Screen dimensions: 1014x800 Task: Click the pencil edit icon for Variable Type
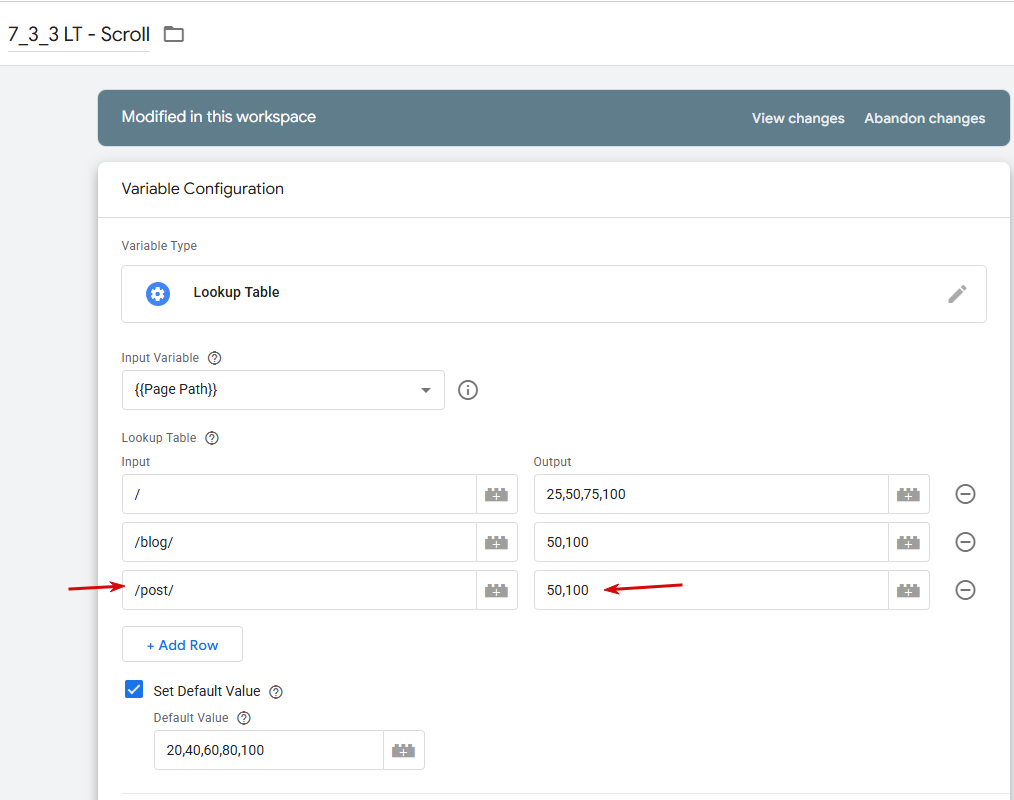pos(957,293)
